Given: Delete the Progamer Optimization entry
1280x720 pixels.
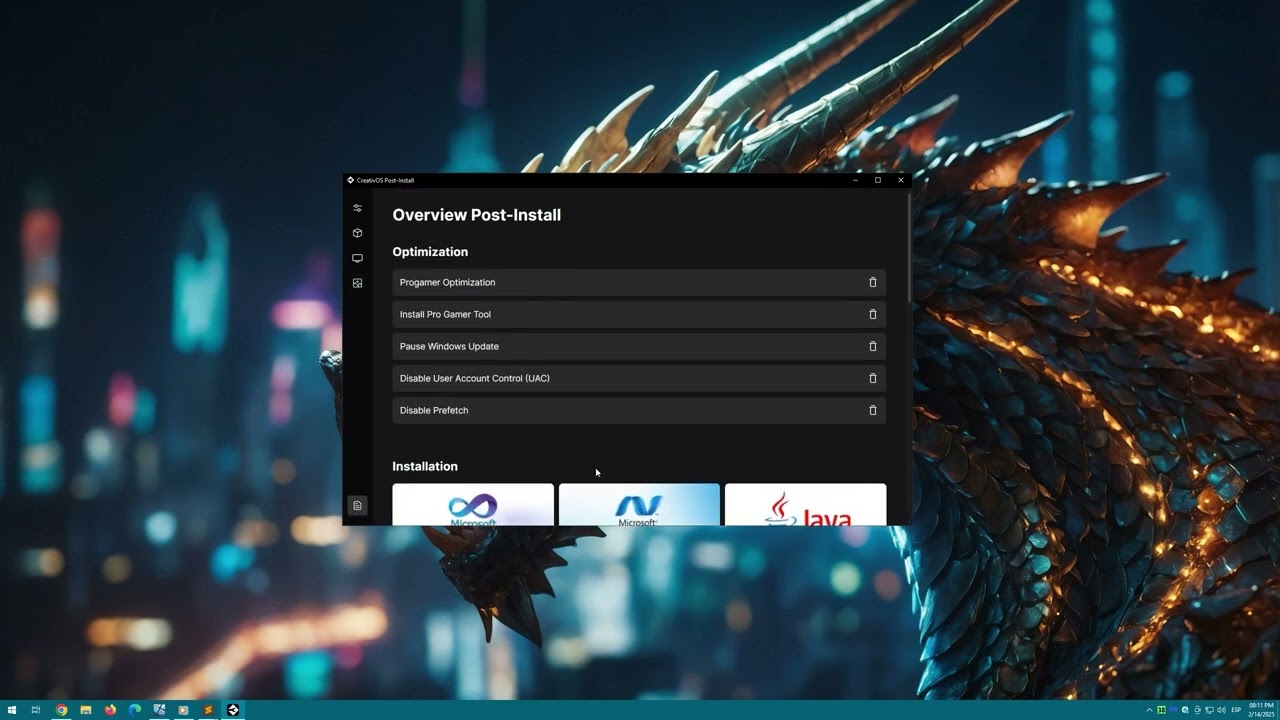Looking at the screenshot, I should pyautogui.click(x=872, y=282).
